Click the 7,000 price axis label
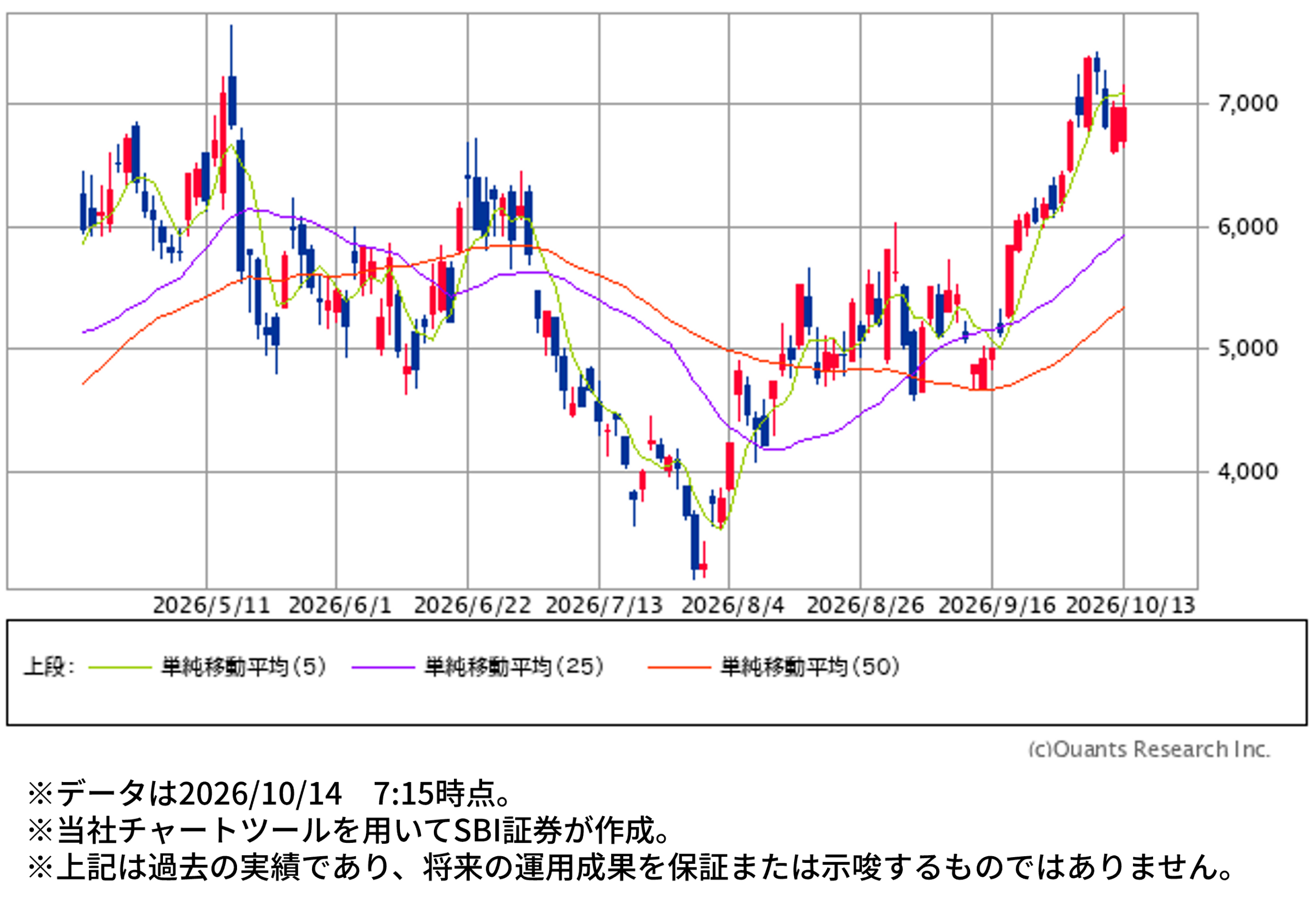Viewport: 1316px width, 904px height. (x=1248, y=104)
